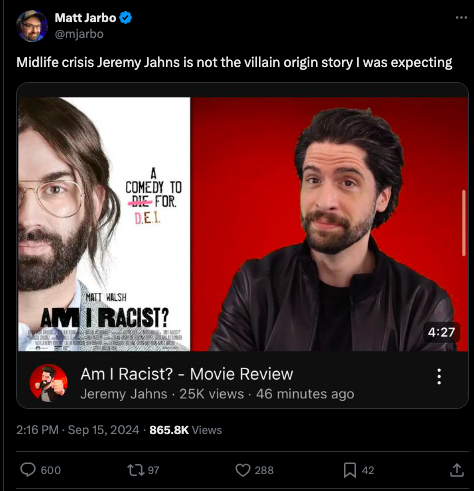474x491 pixels.
Task: Click the reply speech bubble icon
Action: click(x=28, y=469)
